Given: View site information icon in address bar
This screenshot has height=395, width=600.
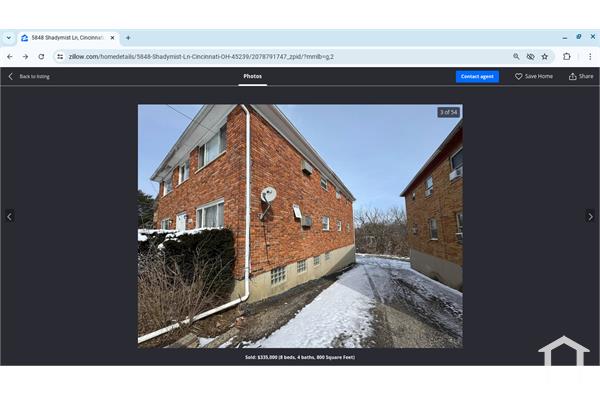Looking at the screenshot, I should [60, 57].
